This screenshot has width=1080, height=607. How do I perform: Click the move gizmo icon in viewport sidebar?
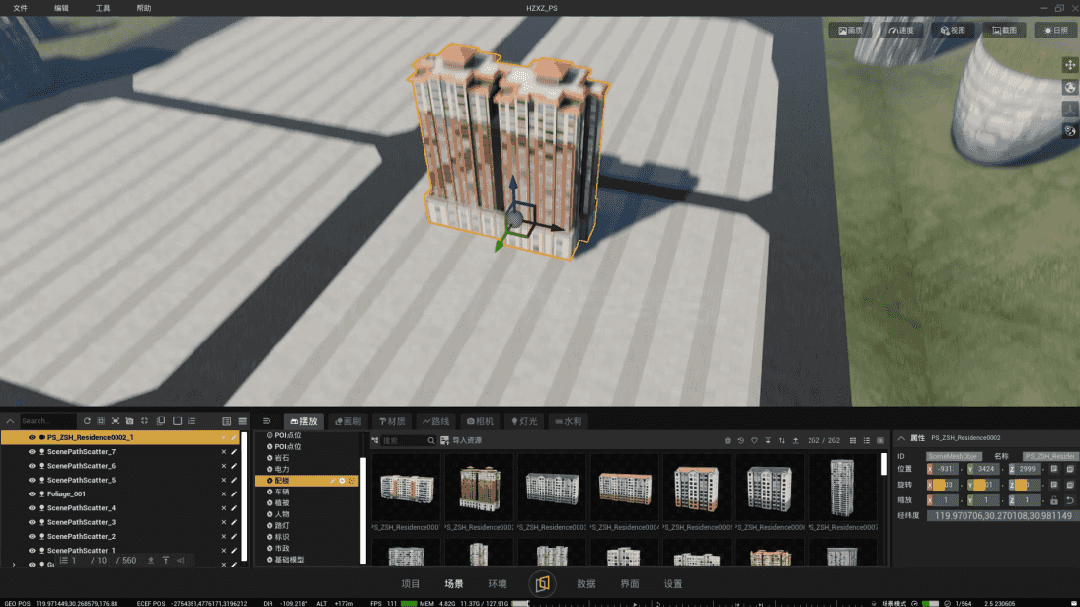click(x=1070, y=65)
